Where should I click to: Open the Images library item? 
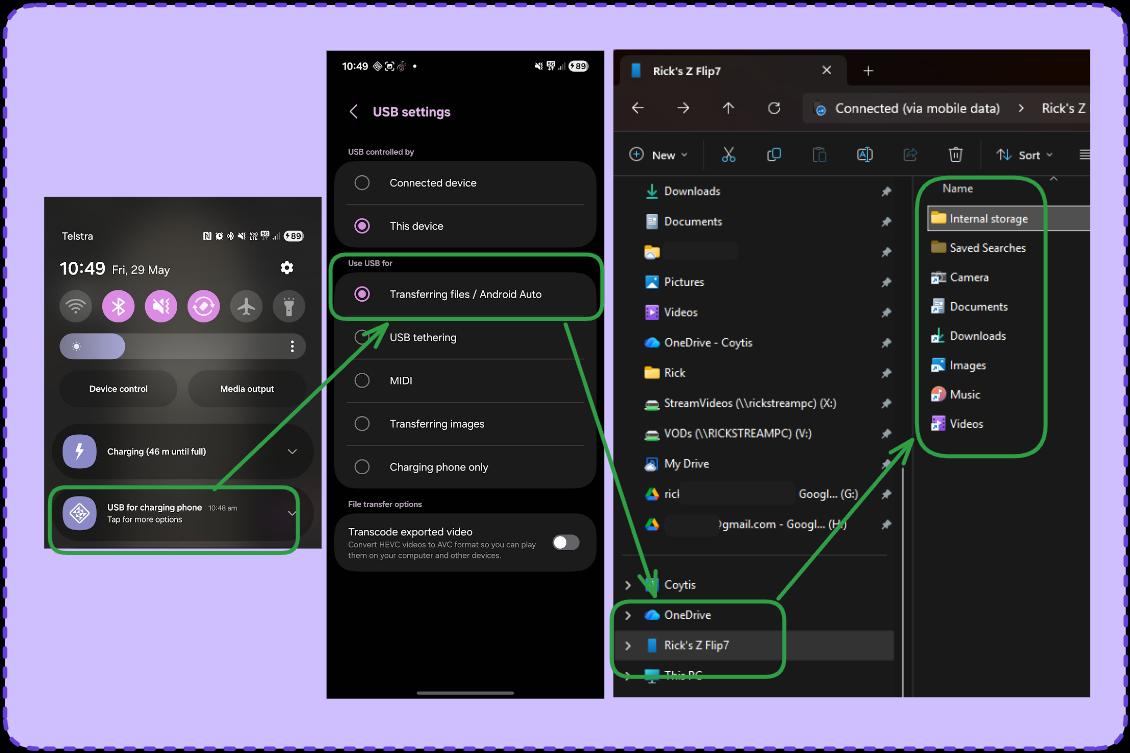tap(967, 365)
